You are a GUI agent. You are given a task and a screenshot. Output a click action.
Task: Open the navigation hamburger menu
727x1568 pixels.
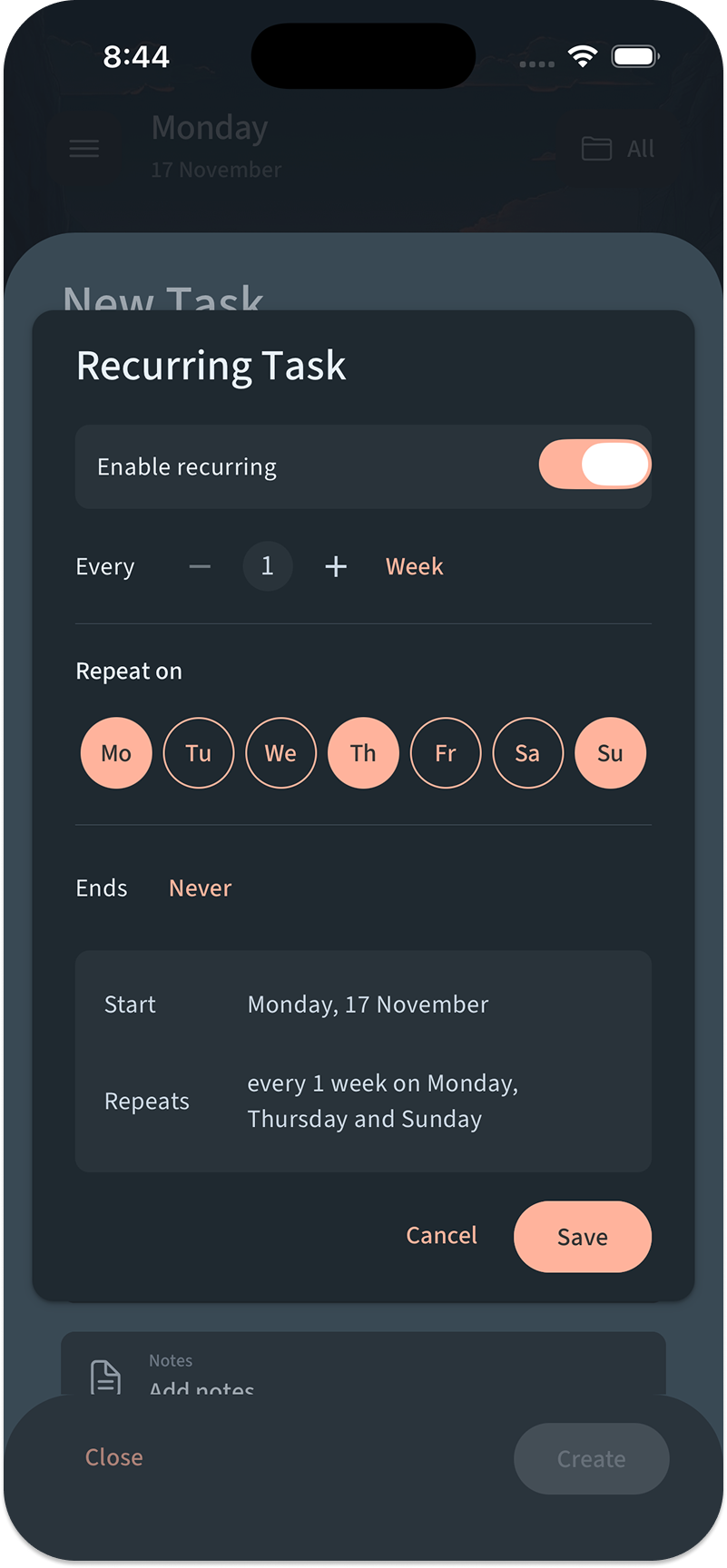click(84, 148)
